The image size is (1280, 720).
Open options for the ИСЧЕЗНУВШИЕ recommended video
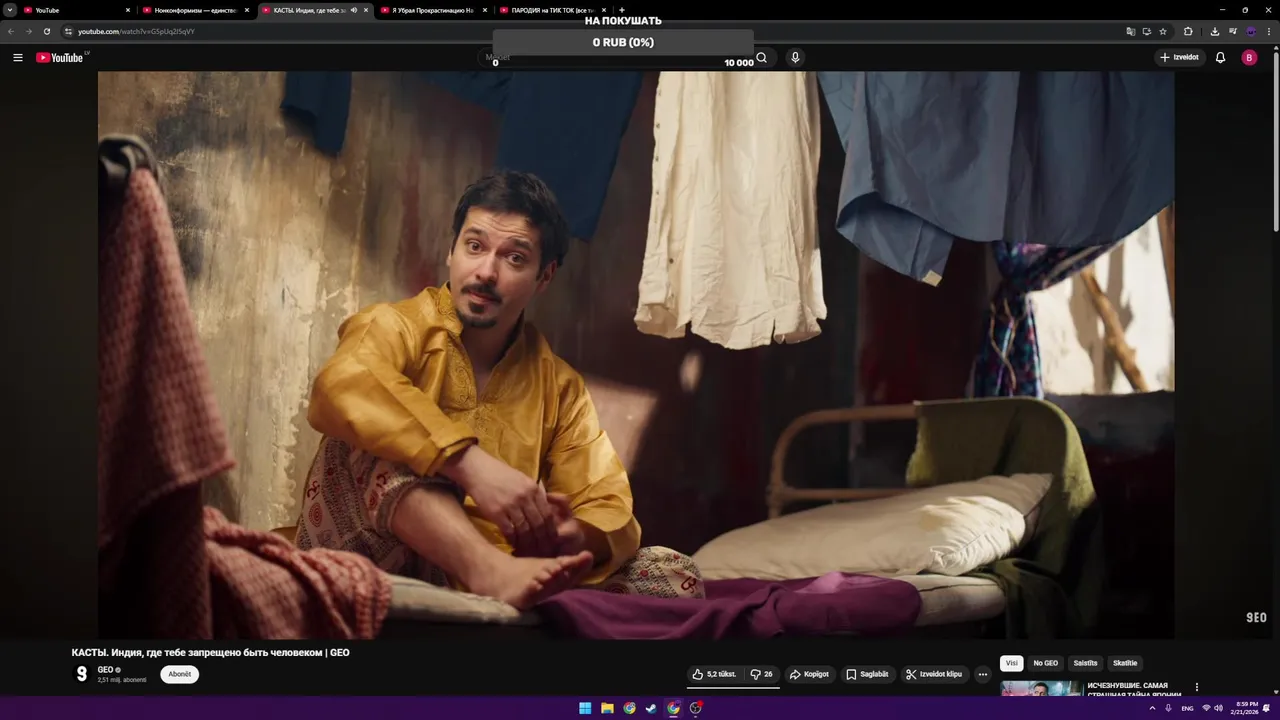point(1196,687)
